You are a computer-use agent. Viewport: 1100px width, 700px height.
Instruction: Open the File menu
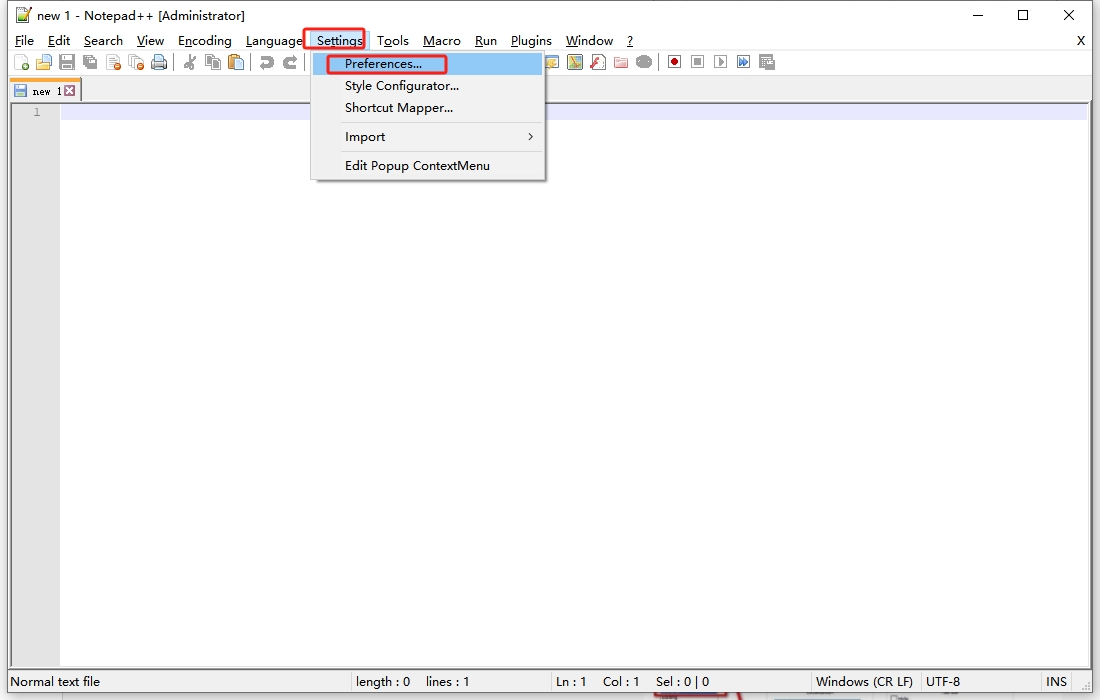[25, 41]
